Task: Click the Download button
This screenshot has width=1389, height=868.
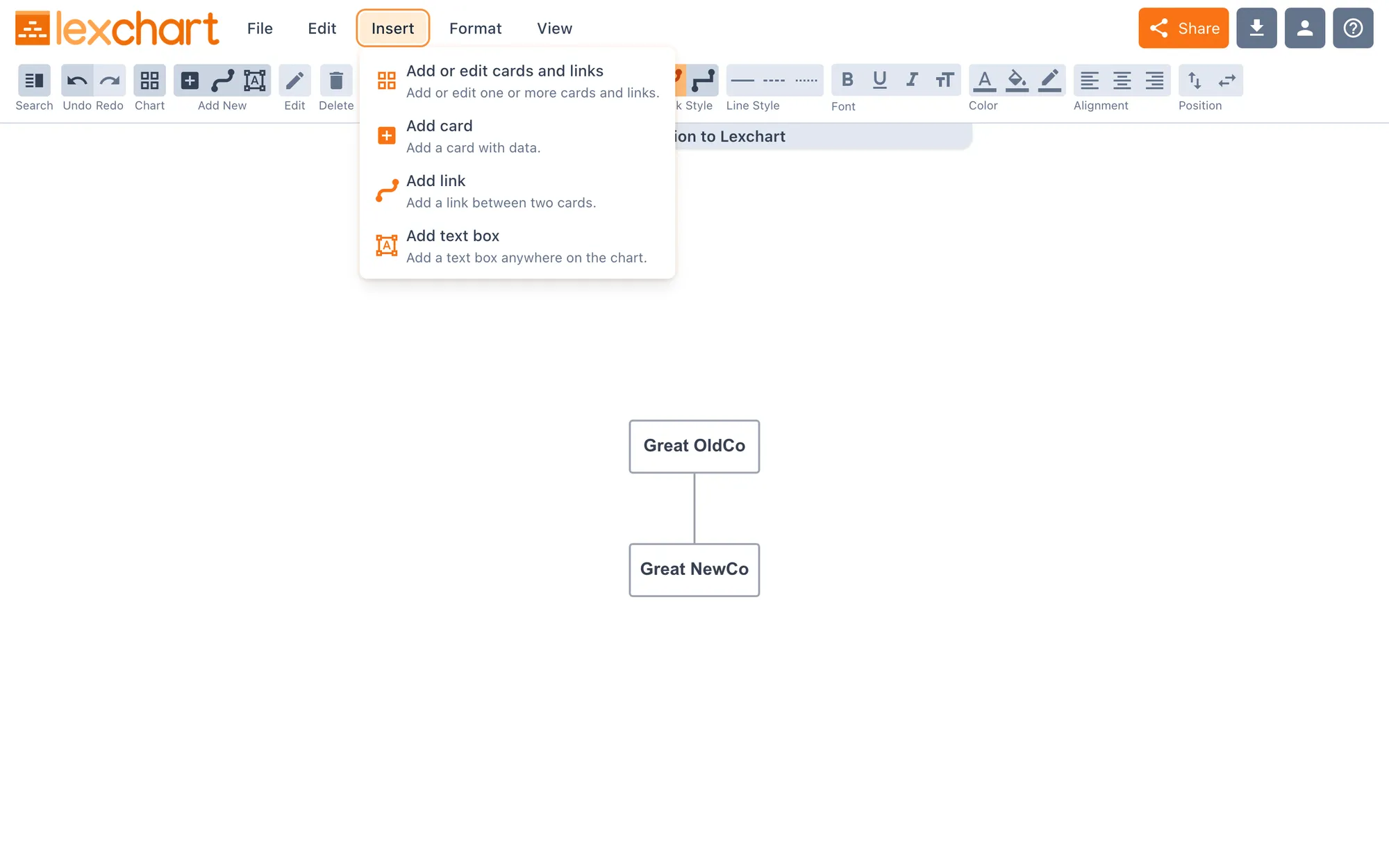Action: click(x=1257, y=27)
